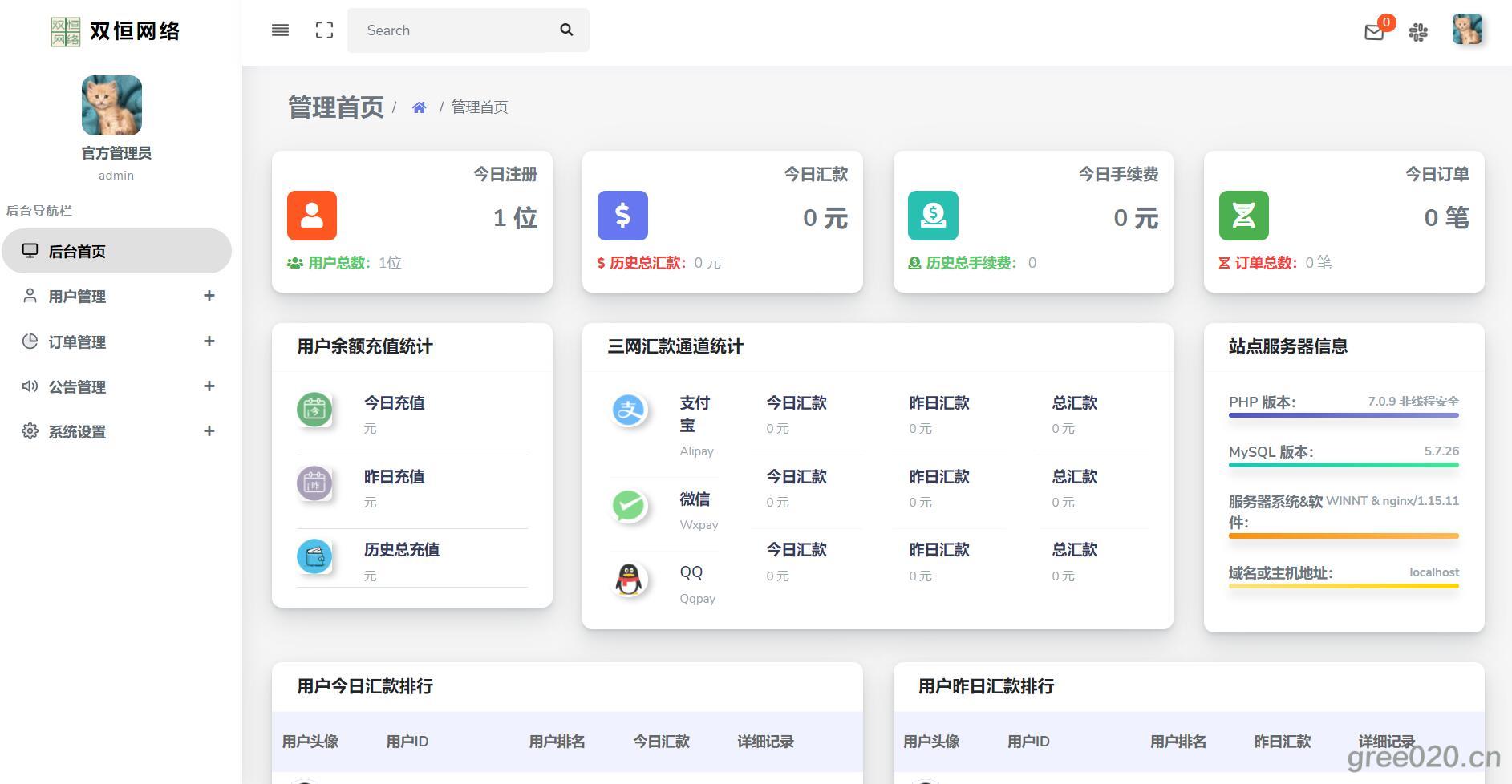Expand the 系统设置 submenu plus

pyautogui.click(x=209, y=431)
